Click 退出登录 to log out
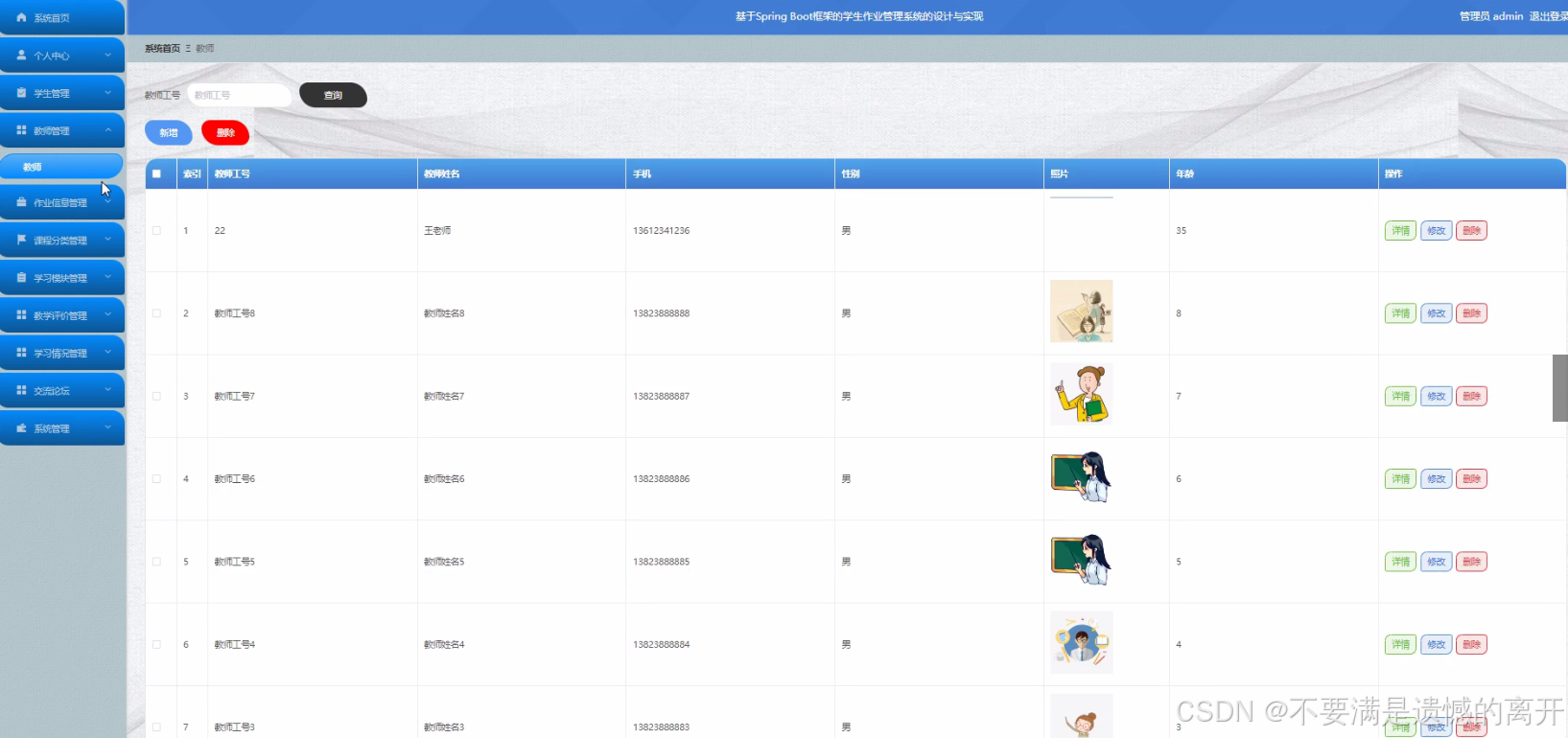The height and width of the screenshot is (738, 1568). tap(1548, 16)
